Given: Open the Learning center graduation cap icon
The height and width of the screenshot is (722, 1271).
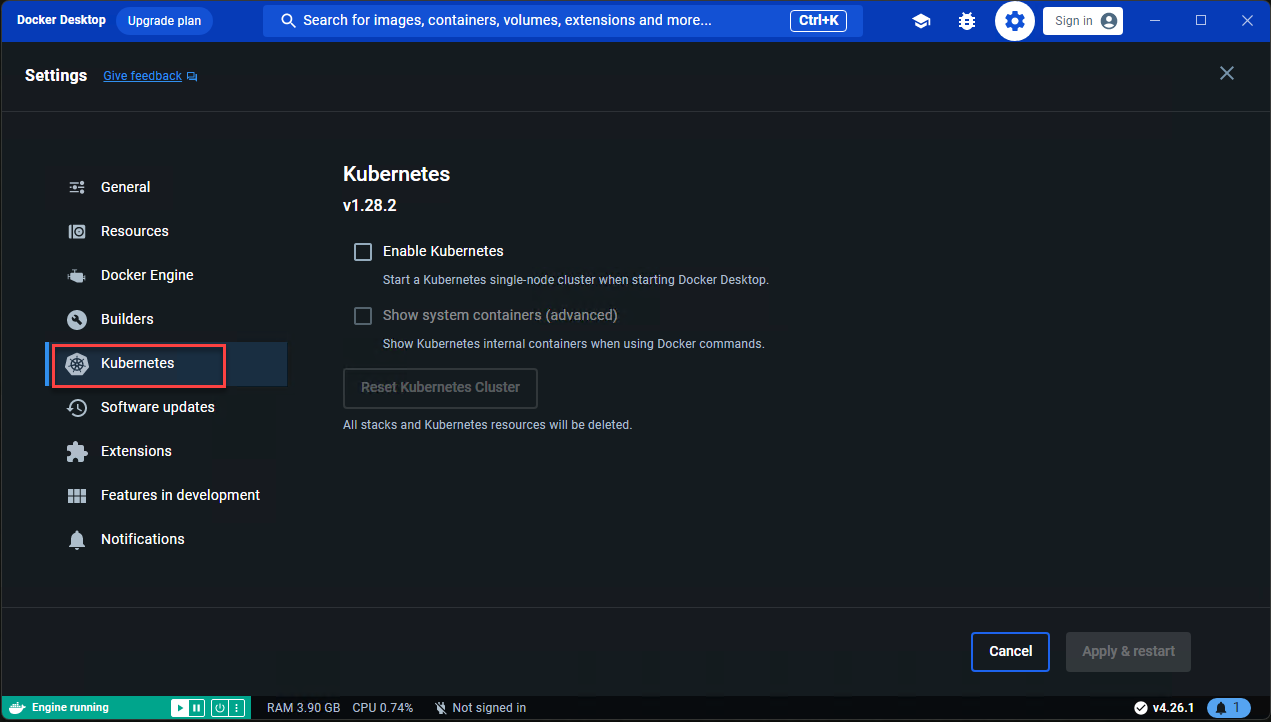Looking at the screenshot, I should (x=921, y=21).
